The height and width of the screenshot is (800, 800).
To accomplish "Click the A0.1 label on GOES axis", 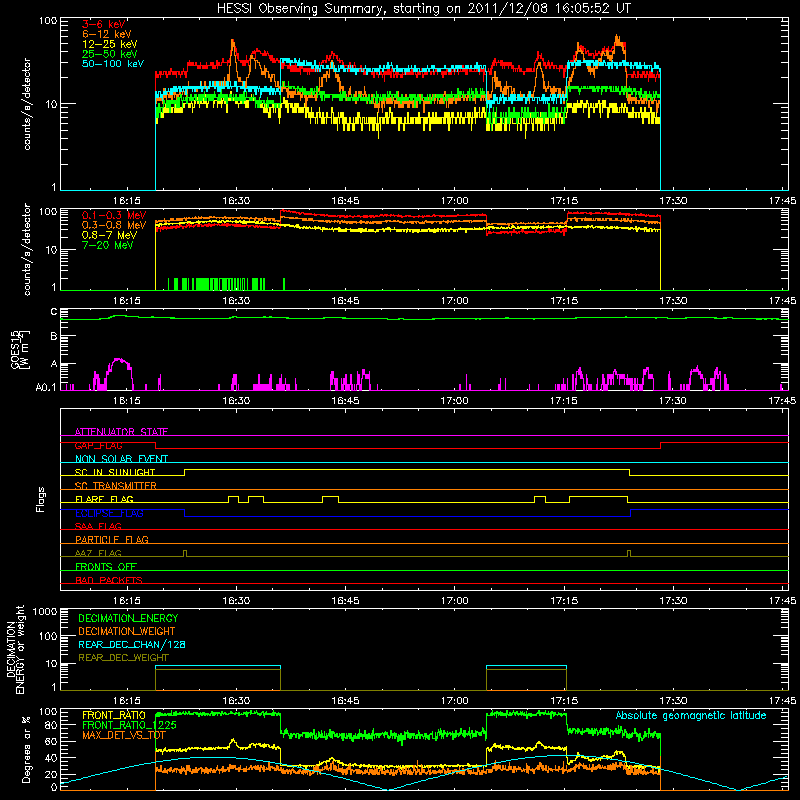I will [46, 387].
